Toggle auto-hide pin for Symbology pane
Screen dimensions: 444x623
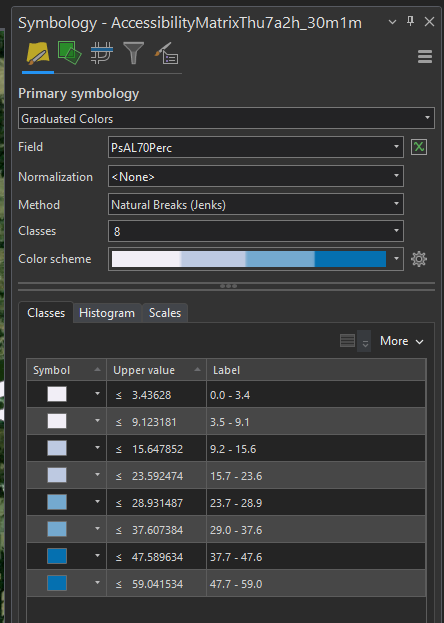click(x=411, y=21)
